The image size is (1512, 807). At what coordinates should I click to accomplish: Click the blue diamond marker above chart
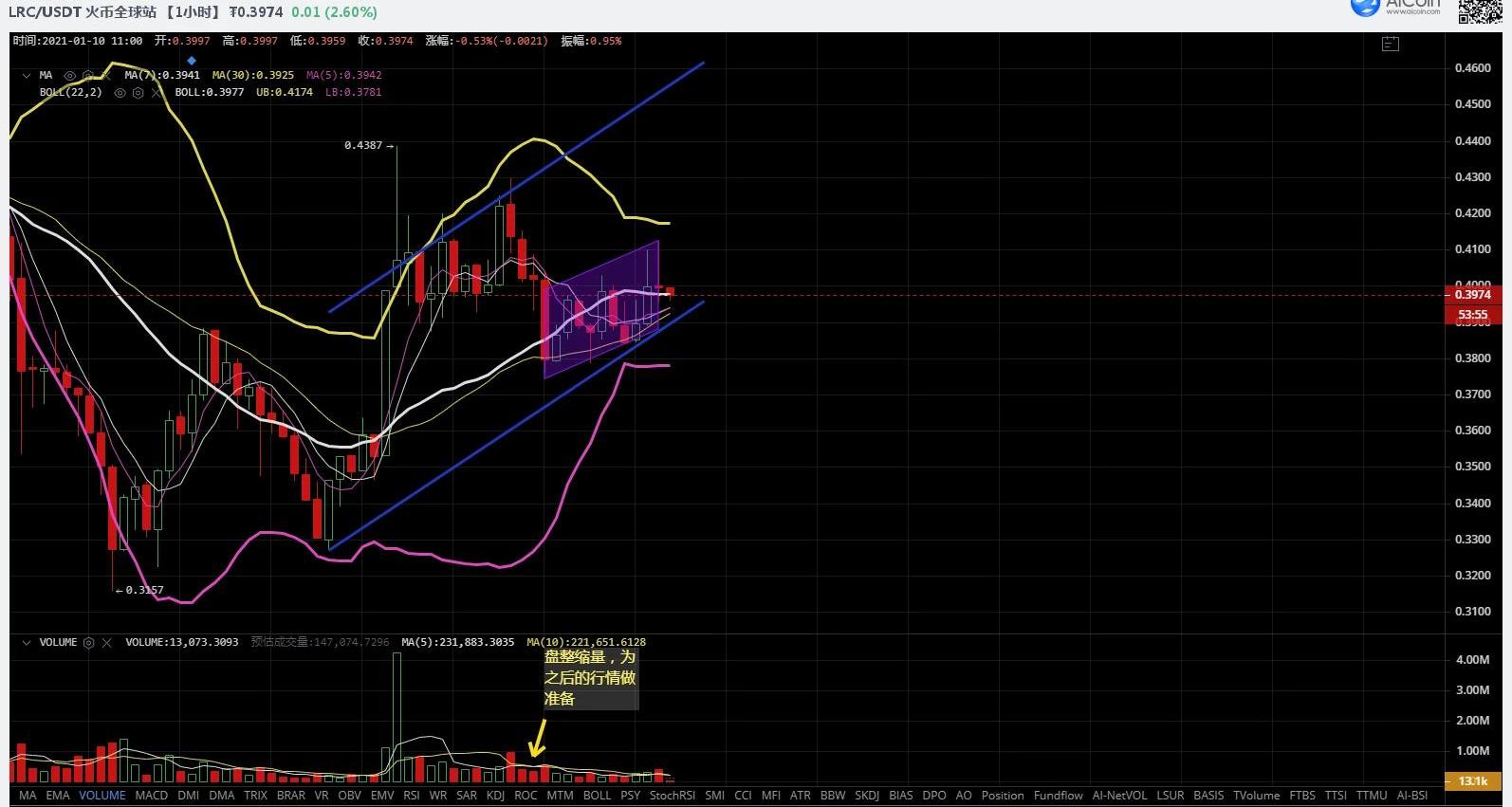192,61
